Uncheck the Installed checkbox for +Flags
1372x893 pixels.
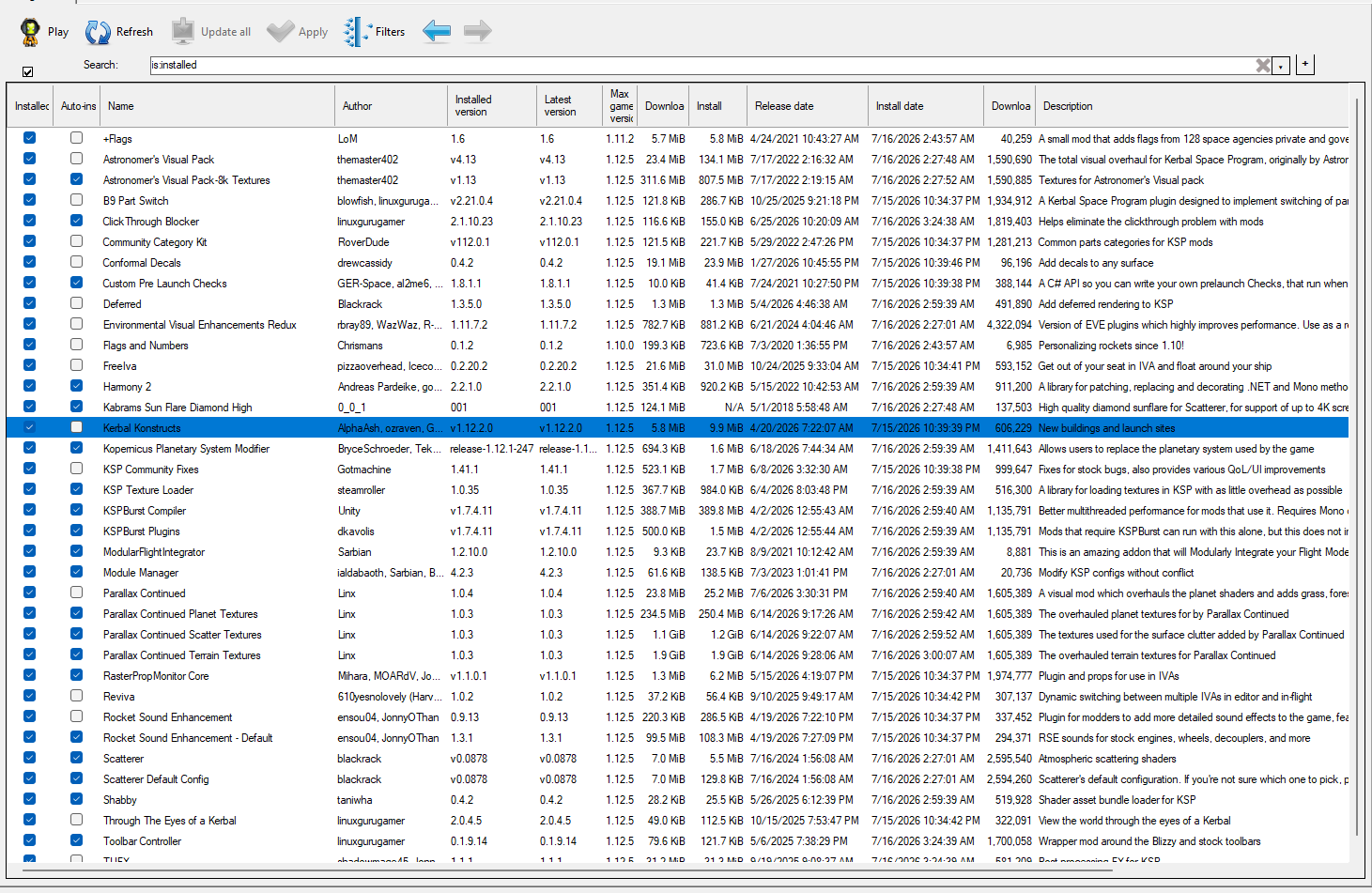click(29, 138)
